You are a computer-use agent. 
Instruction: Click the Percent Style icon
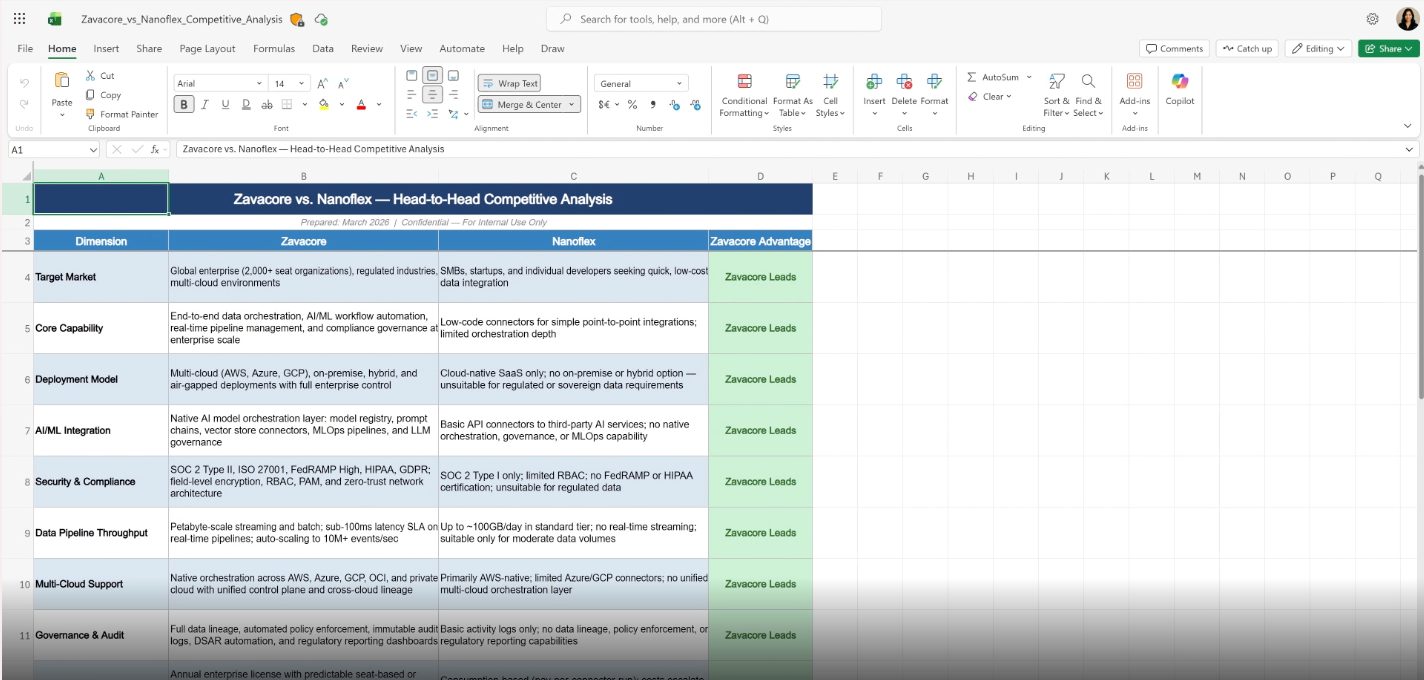632,104
